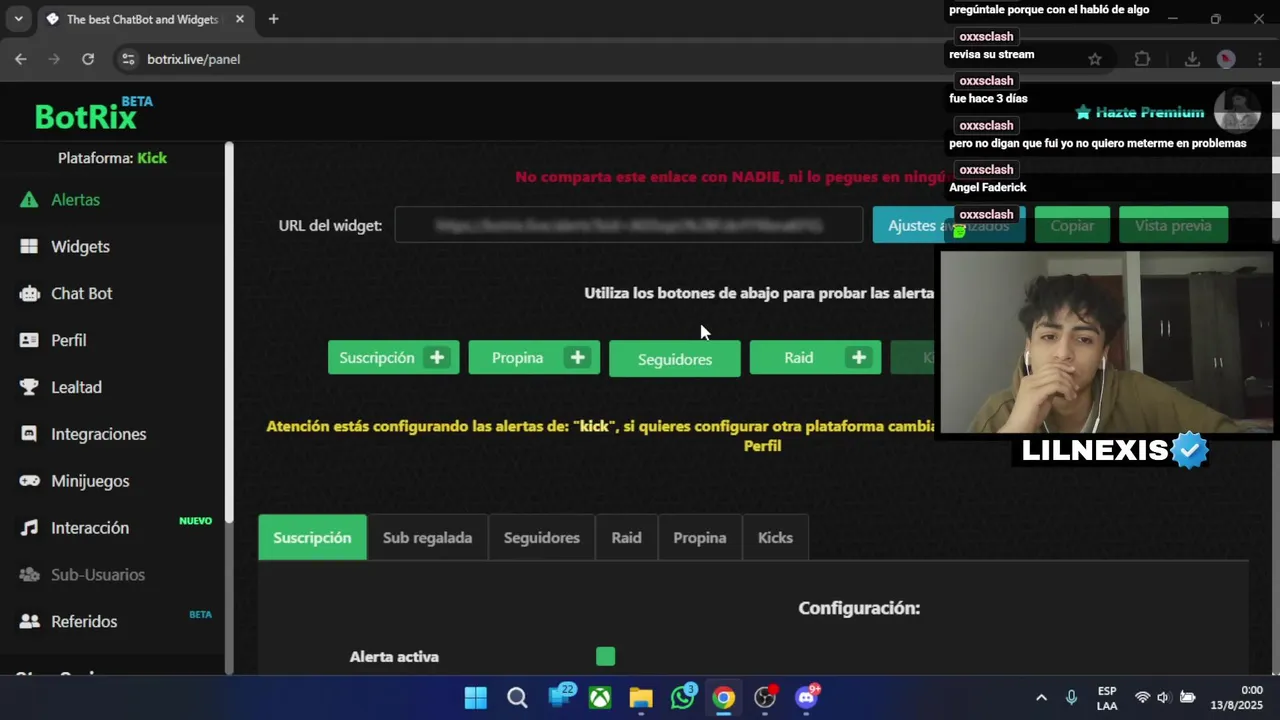Viewport: 1280px width, 720px height.
Task: Open the Referidos sidebar section
Action: point(84,622)
